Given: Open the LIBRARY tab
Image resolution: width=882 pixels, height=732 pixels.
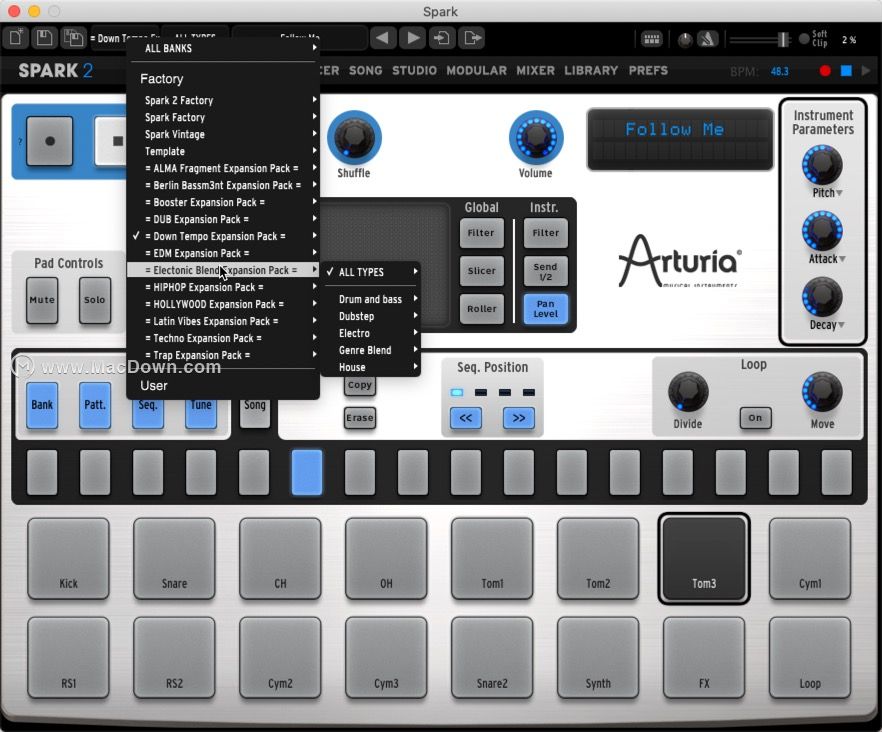Looking at the screenshot, I should click(591, 71).
